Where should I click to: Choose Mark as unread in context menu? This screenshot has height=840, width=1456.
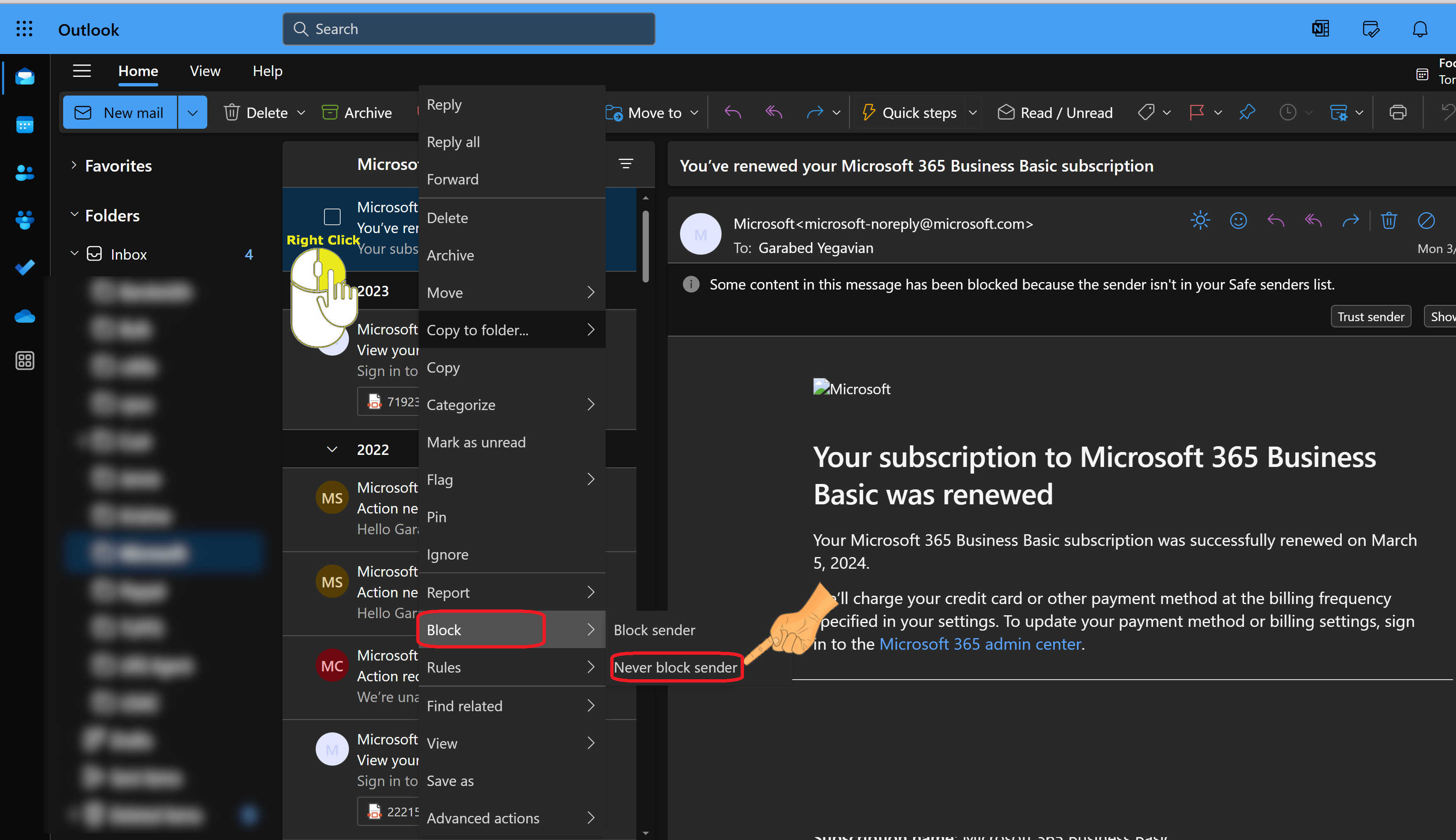click(x=512, y=442)
